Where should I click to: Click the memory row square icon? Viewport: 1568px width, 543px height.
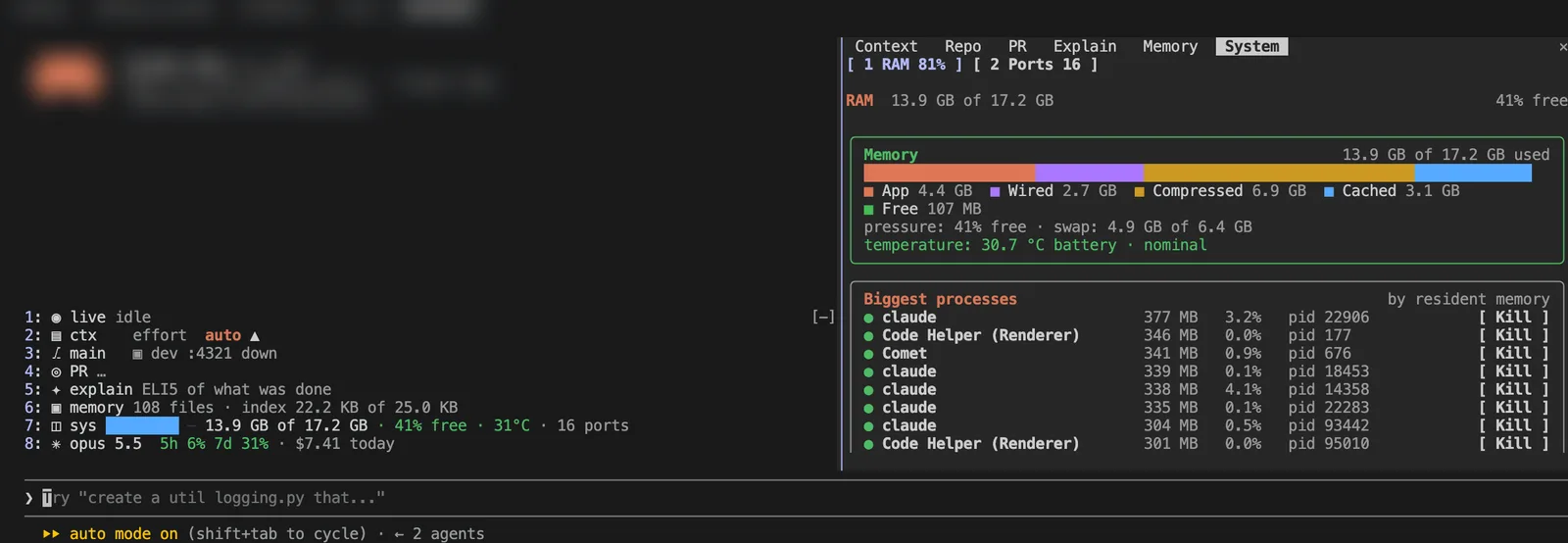(x=56, y=408)
